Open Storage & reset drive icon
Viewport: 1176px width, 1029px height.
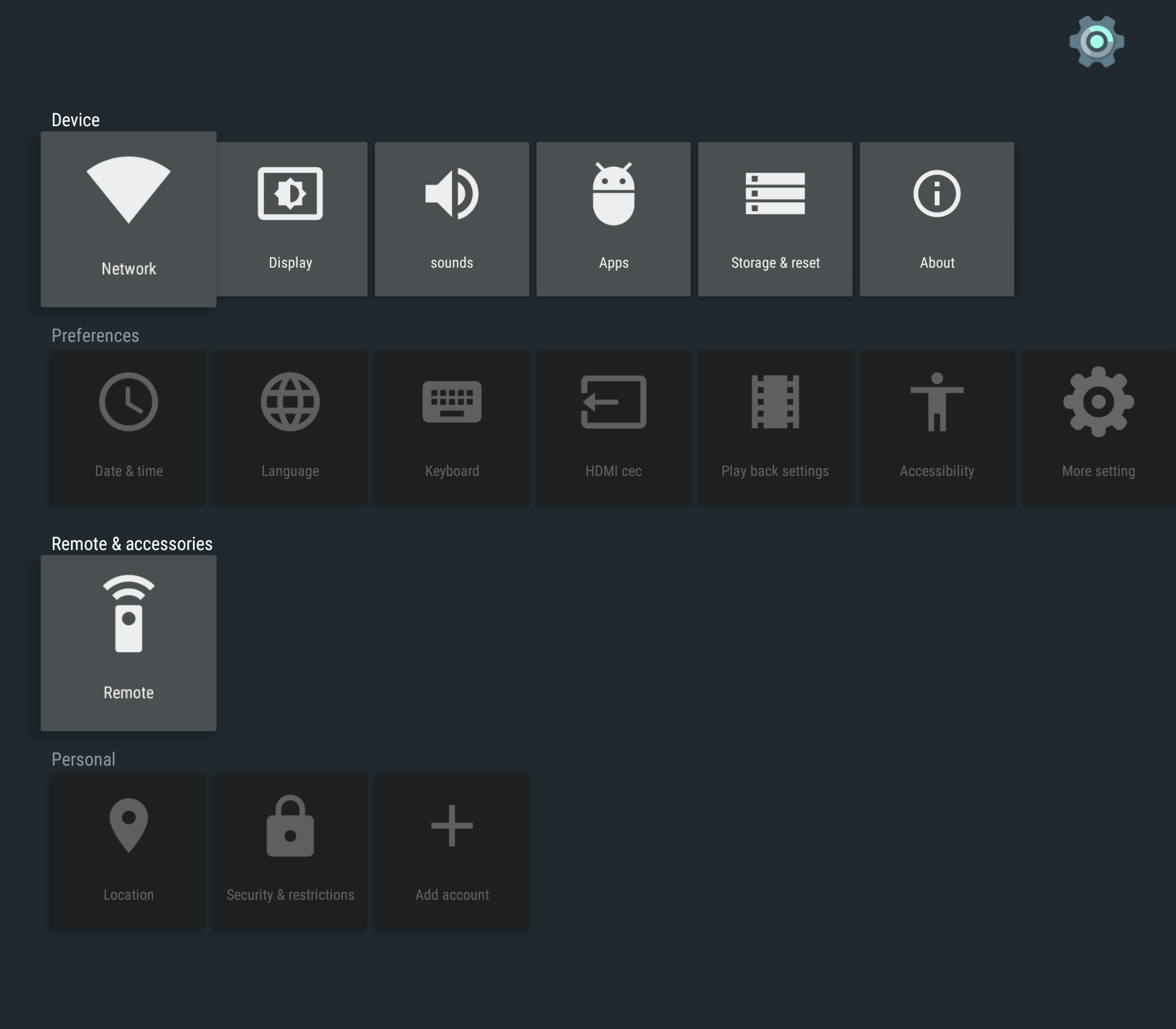[775, 194]
